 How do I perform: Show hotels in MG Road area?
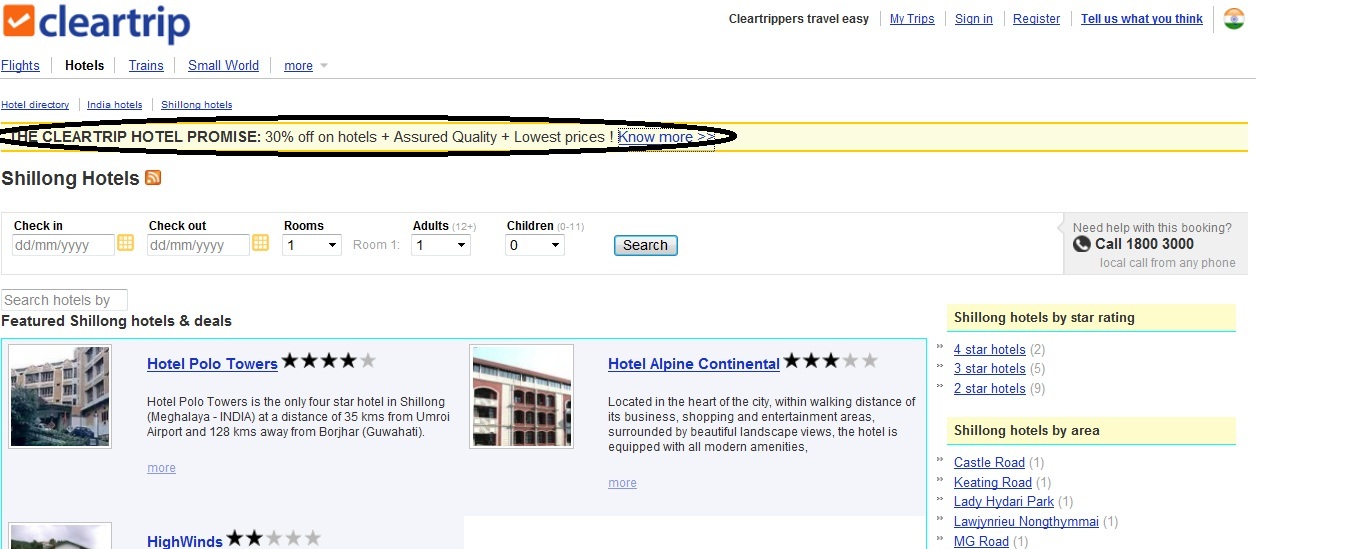tap(981, 542)
